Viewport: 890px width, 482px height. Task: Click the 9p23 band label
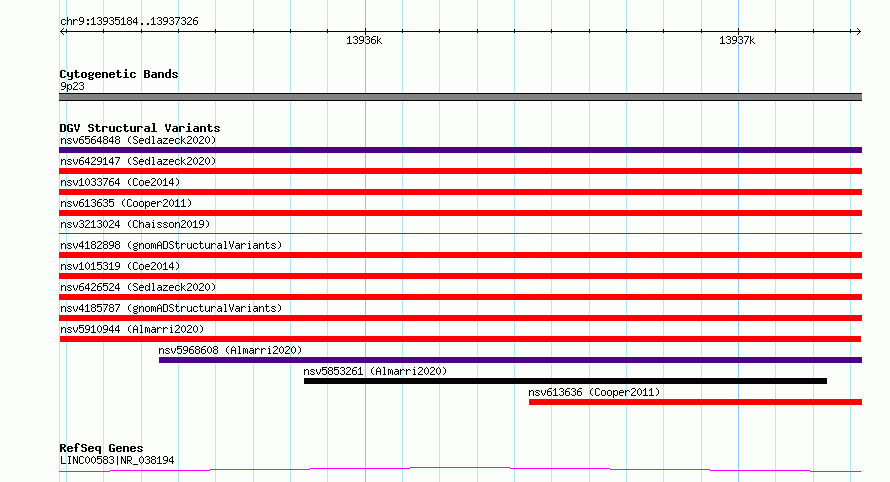(72, 86)
